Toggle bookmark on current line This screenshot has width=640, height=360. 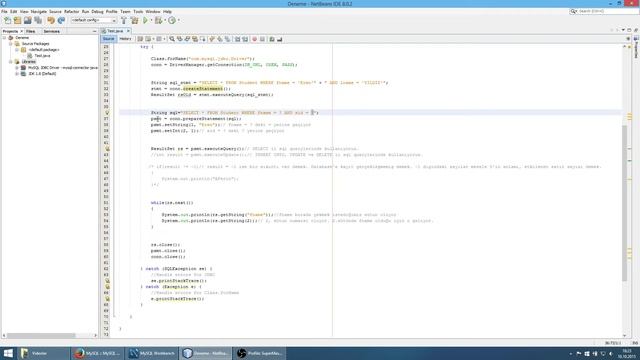coord(227,39)
